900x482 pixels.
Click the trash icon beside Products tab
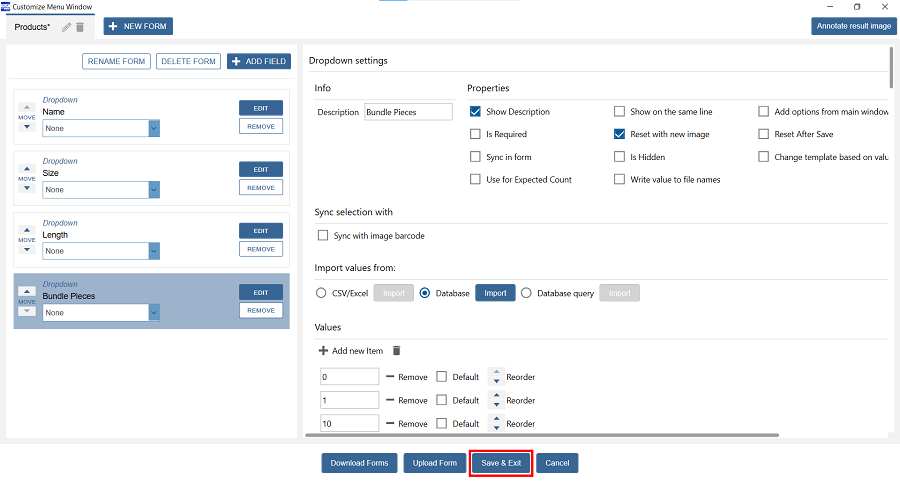[x=80, y=27]
